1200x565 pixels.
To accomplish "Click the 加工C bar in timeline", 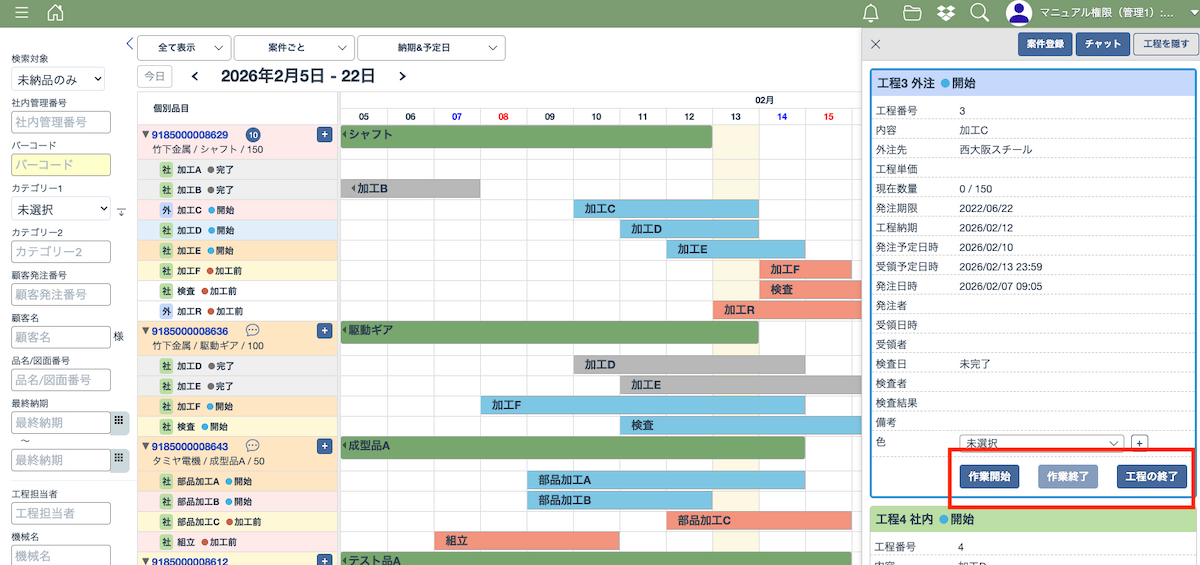I will coord(665,209).
